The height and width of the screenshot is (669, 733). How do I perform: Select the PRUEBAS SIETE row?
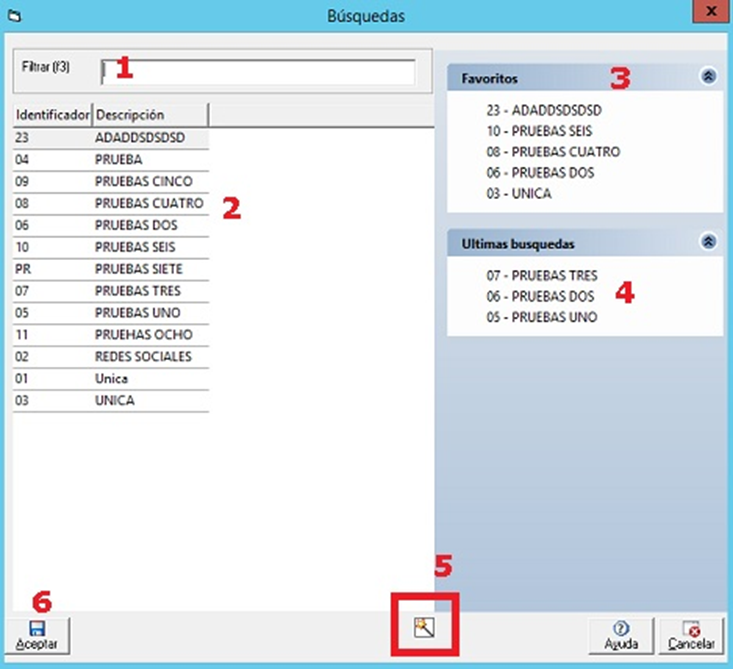tap(110, 269)
